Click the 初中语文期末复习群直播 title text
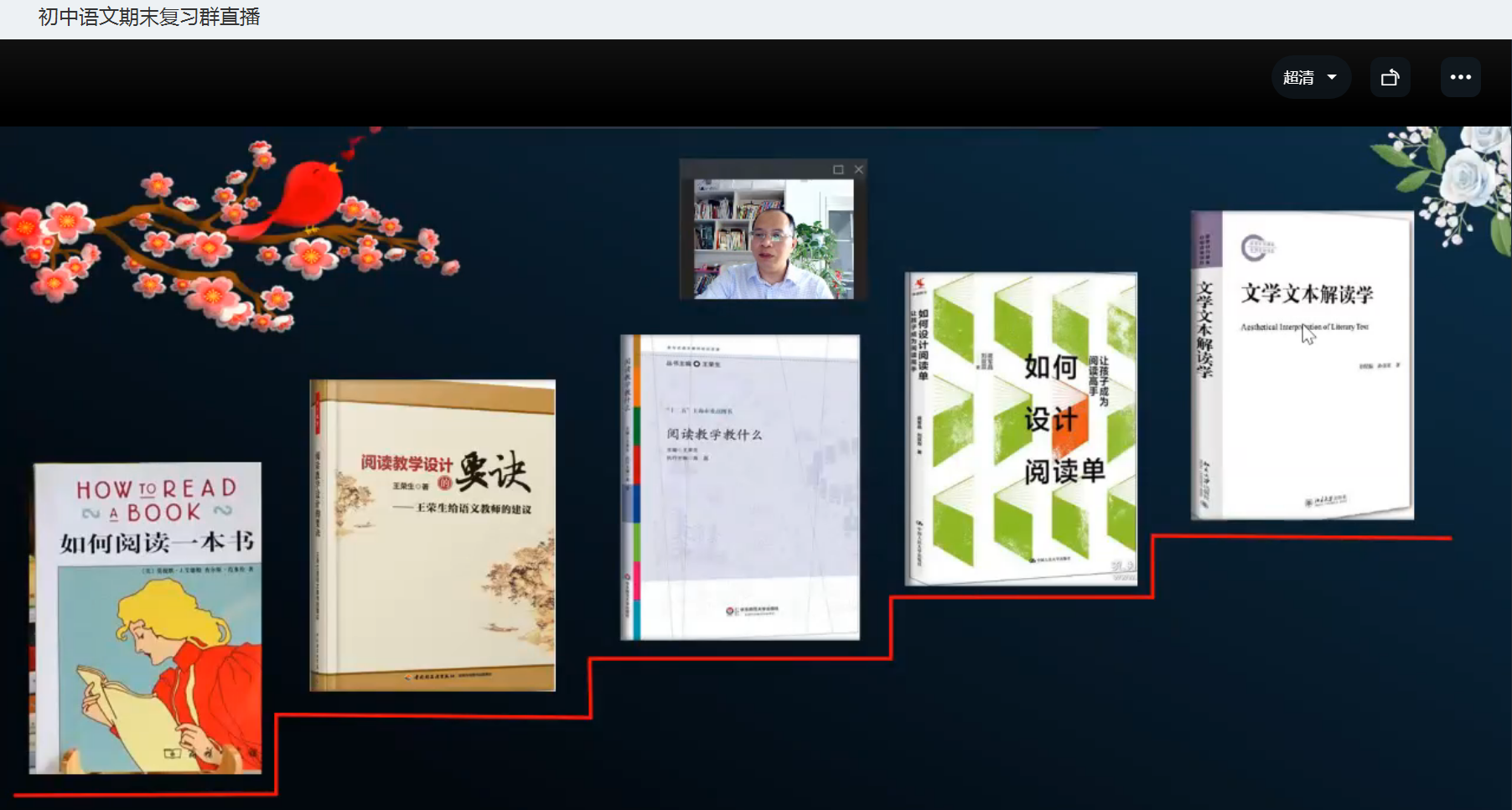 149,17
